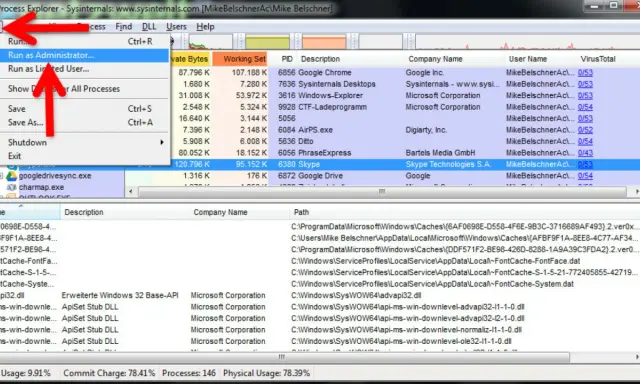Open VirusTotal link for Windows-Explorer row
This screenshot has width=640, height=384.
tap(585, 95)
